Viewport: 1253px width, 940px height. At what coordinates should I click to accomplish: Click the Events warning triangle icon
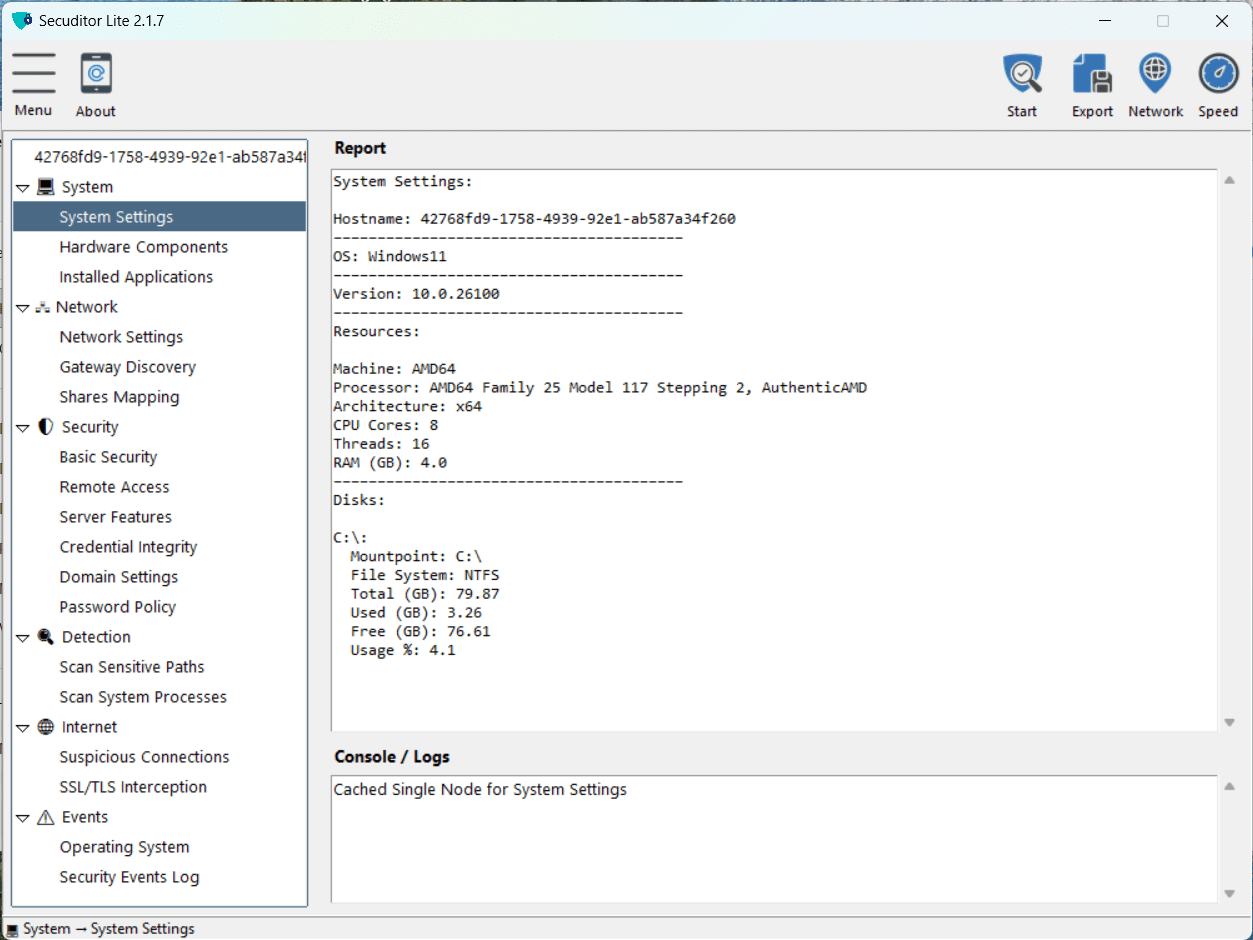[x=46, y=817]
